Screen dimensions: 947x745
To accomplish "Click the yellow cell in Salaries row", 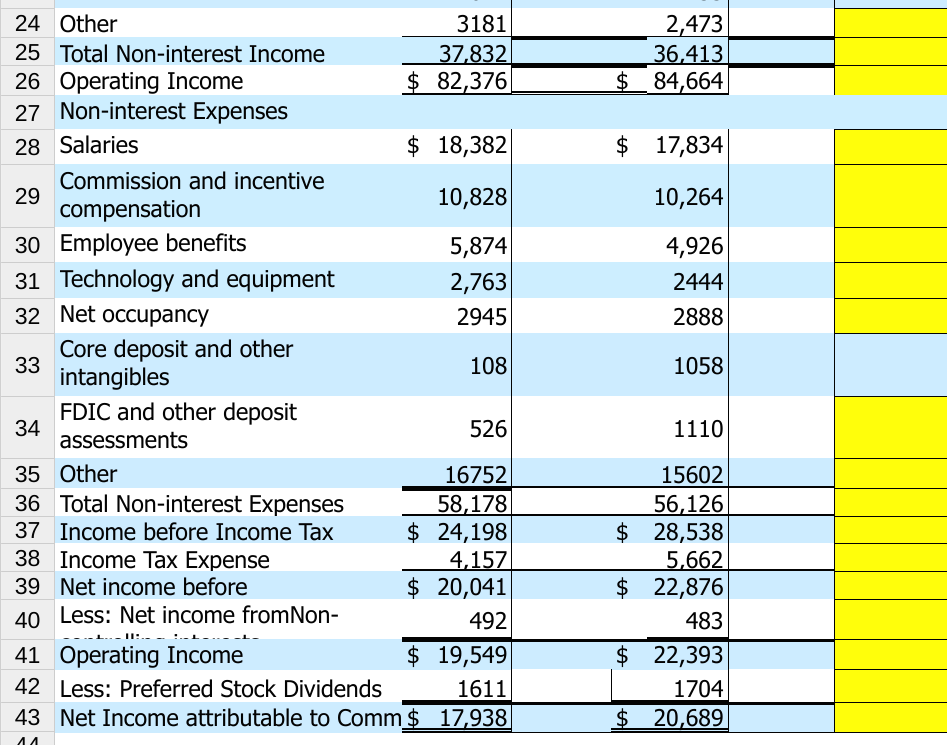I will [x=891, y=146].
